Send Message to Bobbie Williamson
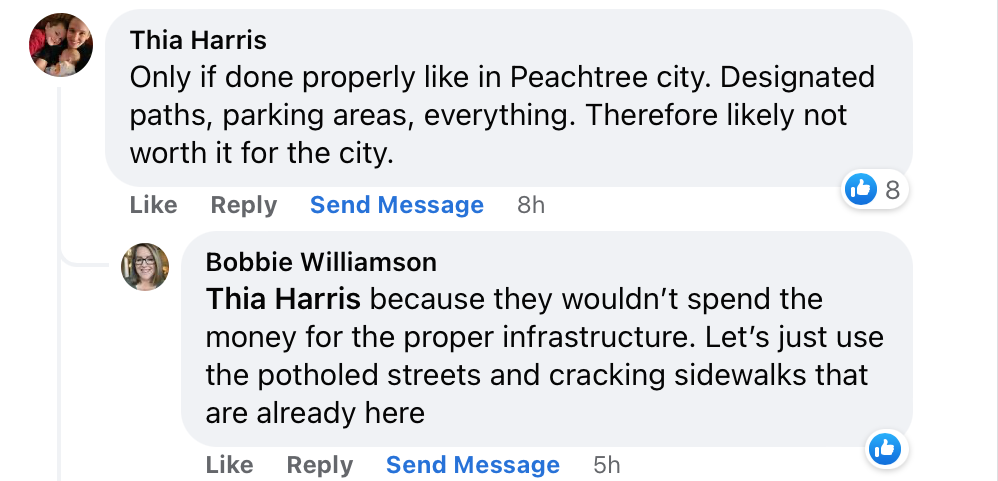Viewport: 998px width, 481px height. point(472,465)
